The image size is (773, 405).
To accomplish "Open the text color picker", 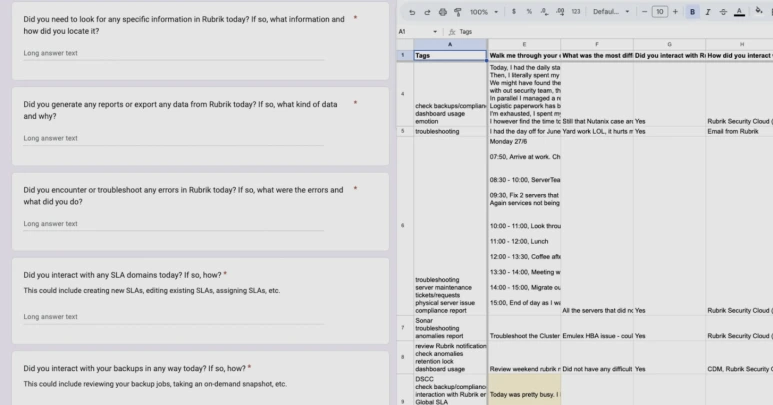I will [x=739, y=12].
